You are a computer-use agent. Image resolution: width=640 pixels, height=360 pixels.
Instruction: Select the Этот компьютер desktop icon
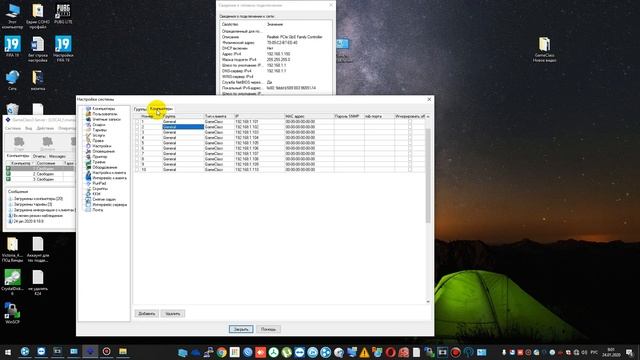click(12, 16)
